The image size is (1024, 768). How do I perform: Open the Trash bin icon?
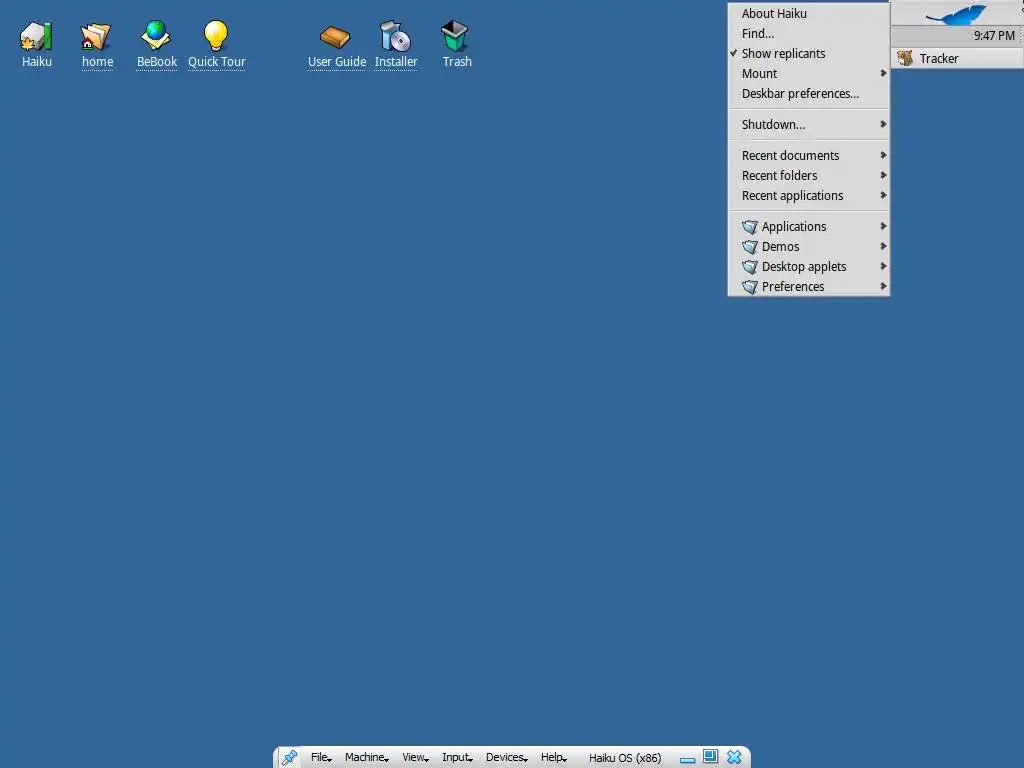[455, 36]
